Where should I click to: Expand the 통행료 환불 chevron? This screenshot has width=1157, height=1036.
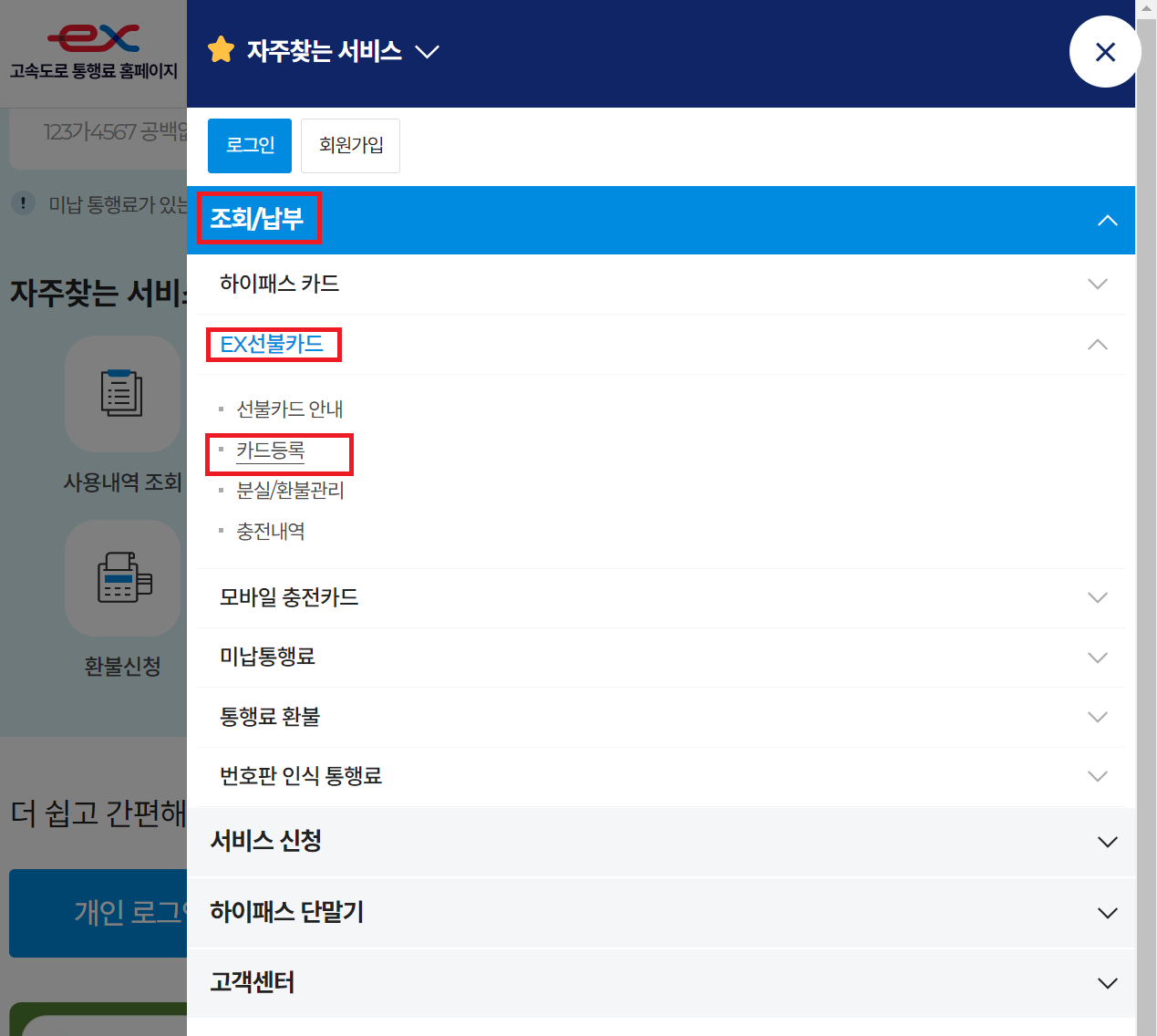(x=1098, y=717)
